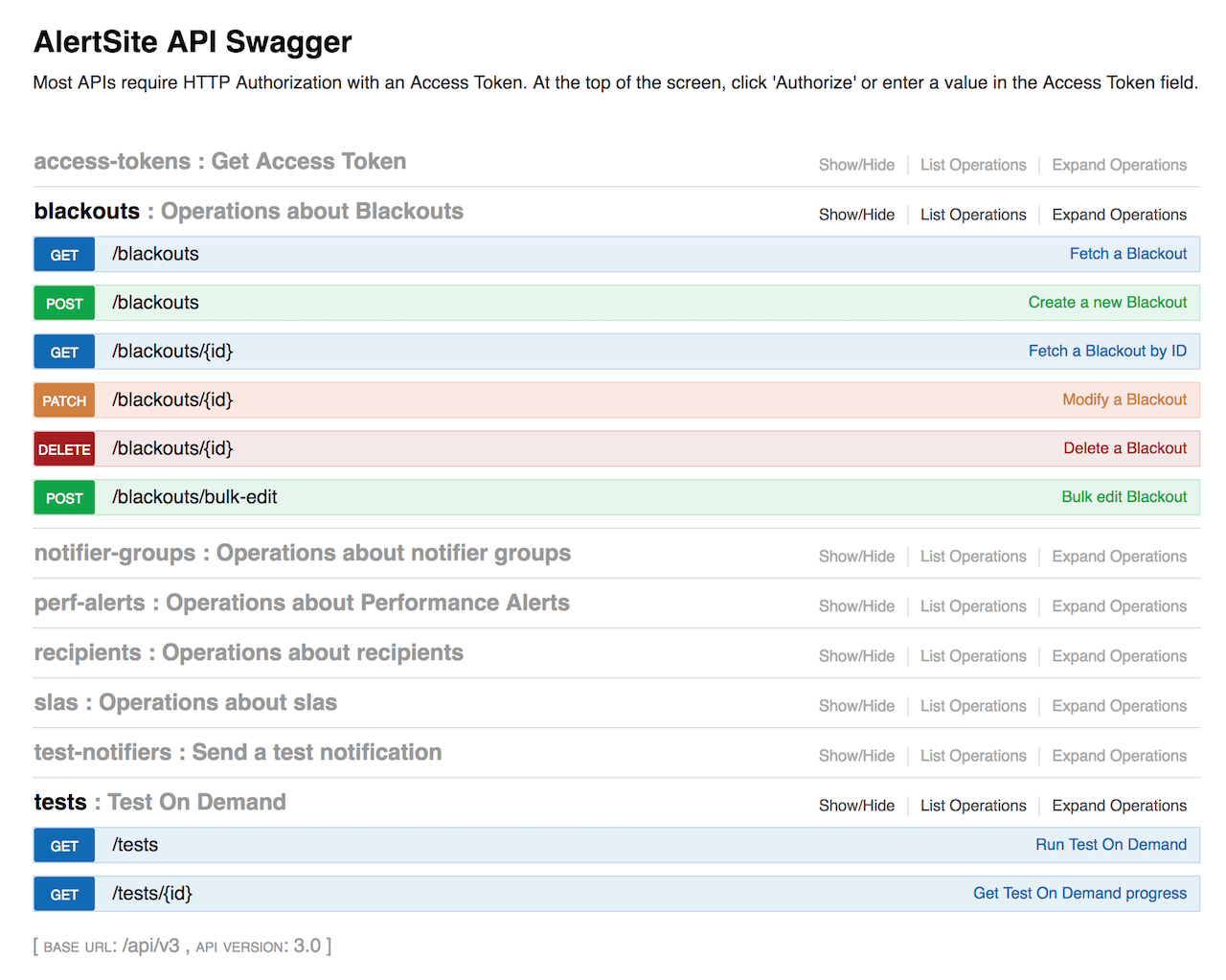Expand Operations for notifier-groups section
The height and width of the screenshot is (980, 1226).
coord(1119,557)
